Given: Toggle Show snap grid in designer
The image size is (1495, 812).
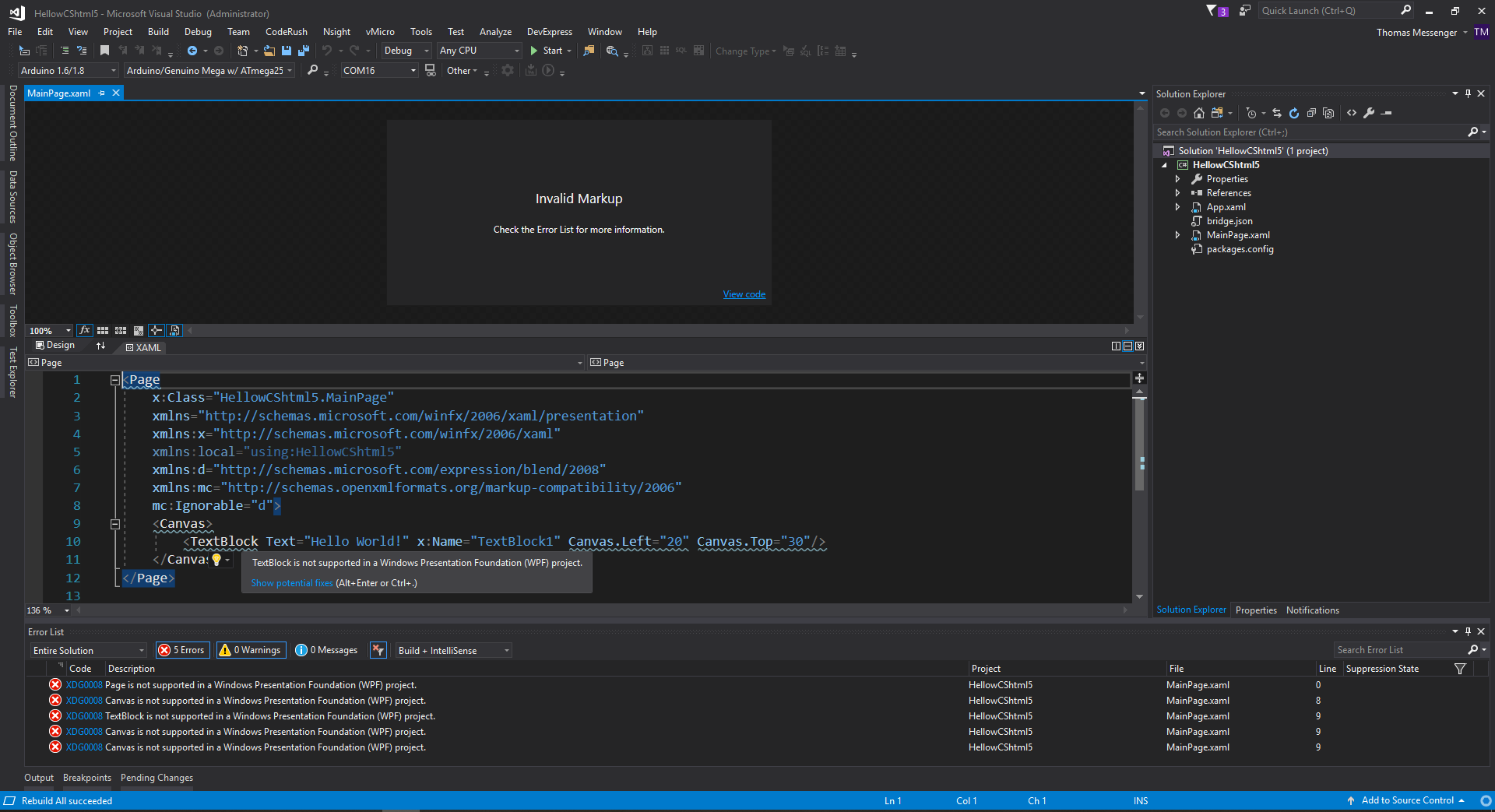Looking at the screenshot, I should (x=103, y=330).
